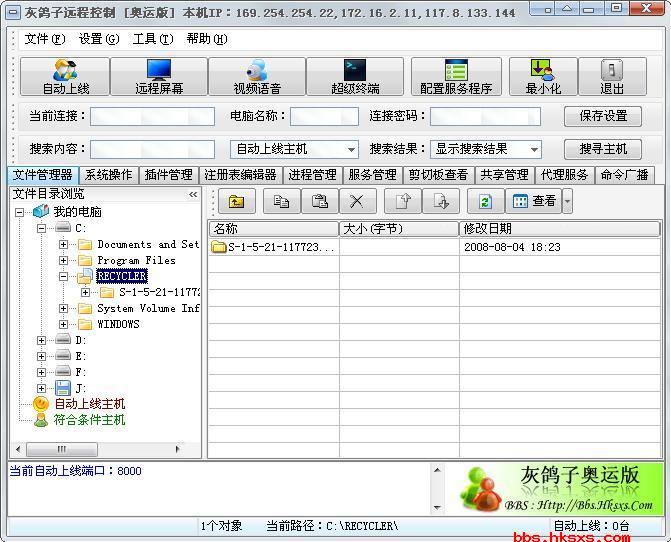671x542 pixels.
Task: Click the 自动上线 (auto online) toolbar icon
Action: pyautogui.click(x=65, y=76)
